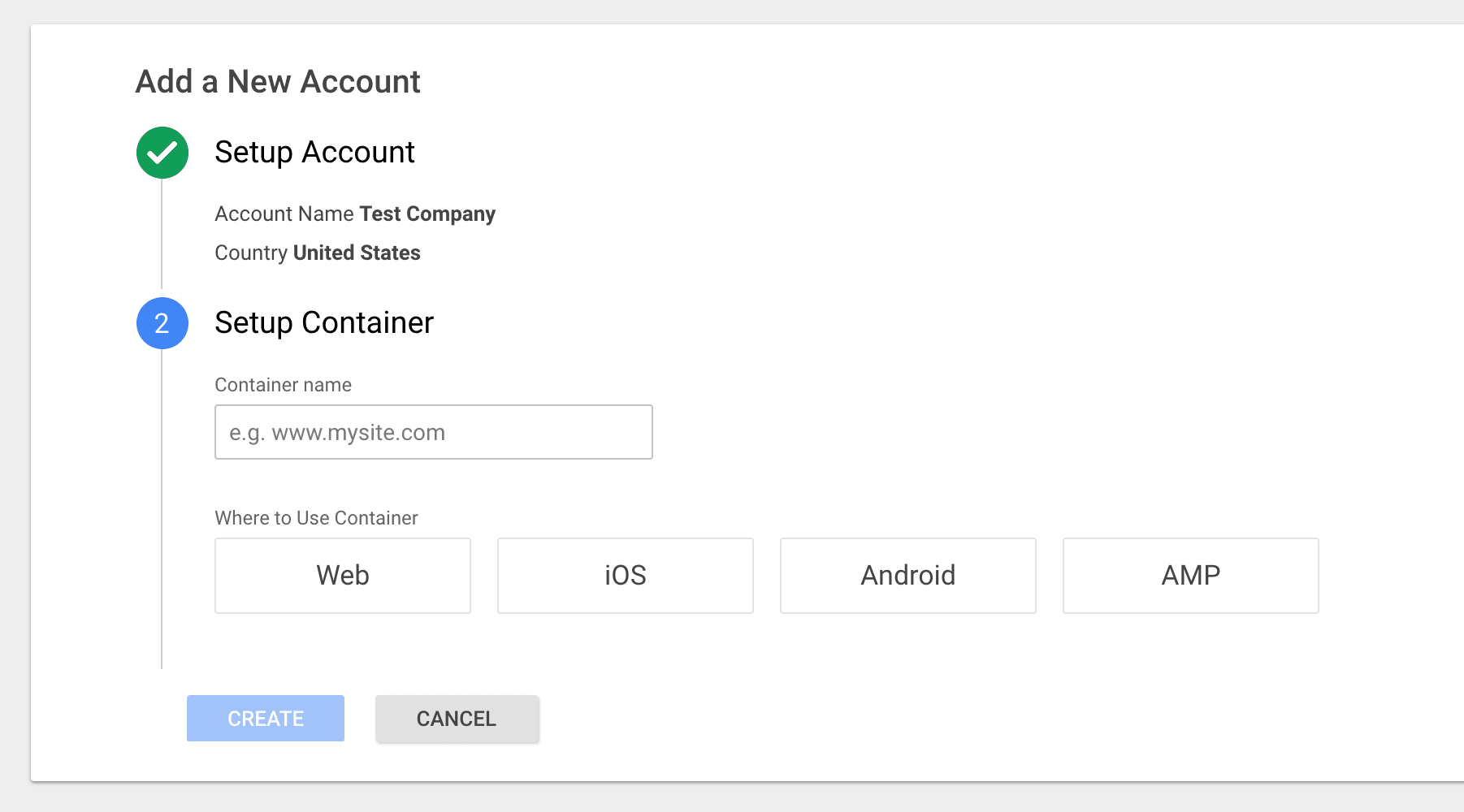Select the iOS container type
Screen dimensions: 1464x812
(625, 575)
